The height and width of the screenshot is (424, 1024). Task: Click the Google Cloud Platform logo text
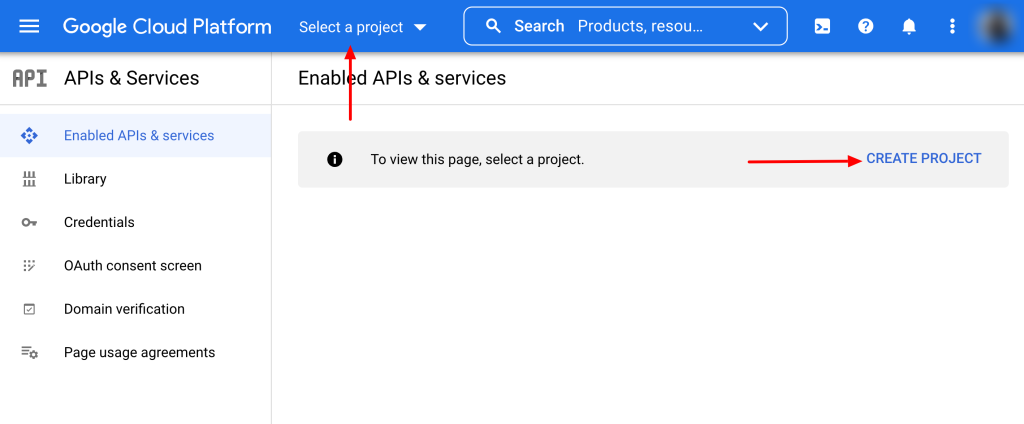167,27
